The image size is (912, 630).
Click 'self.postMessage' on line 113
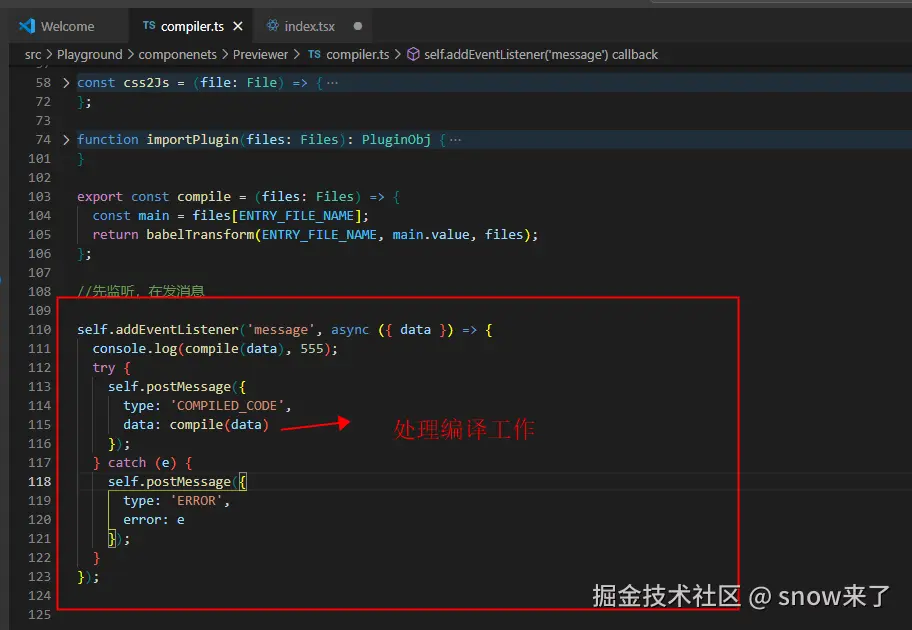pos(169,387)
